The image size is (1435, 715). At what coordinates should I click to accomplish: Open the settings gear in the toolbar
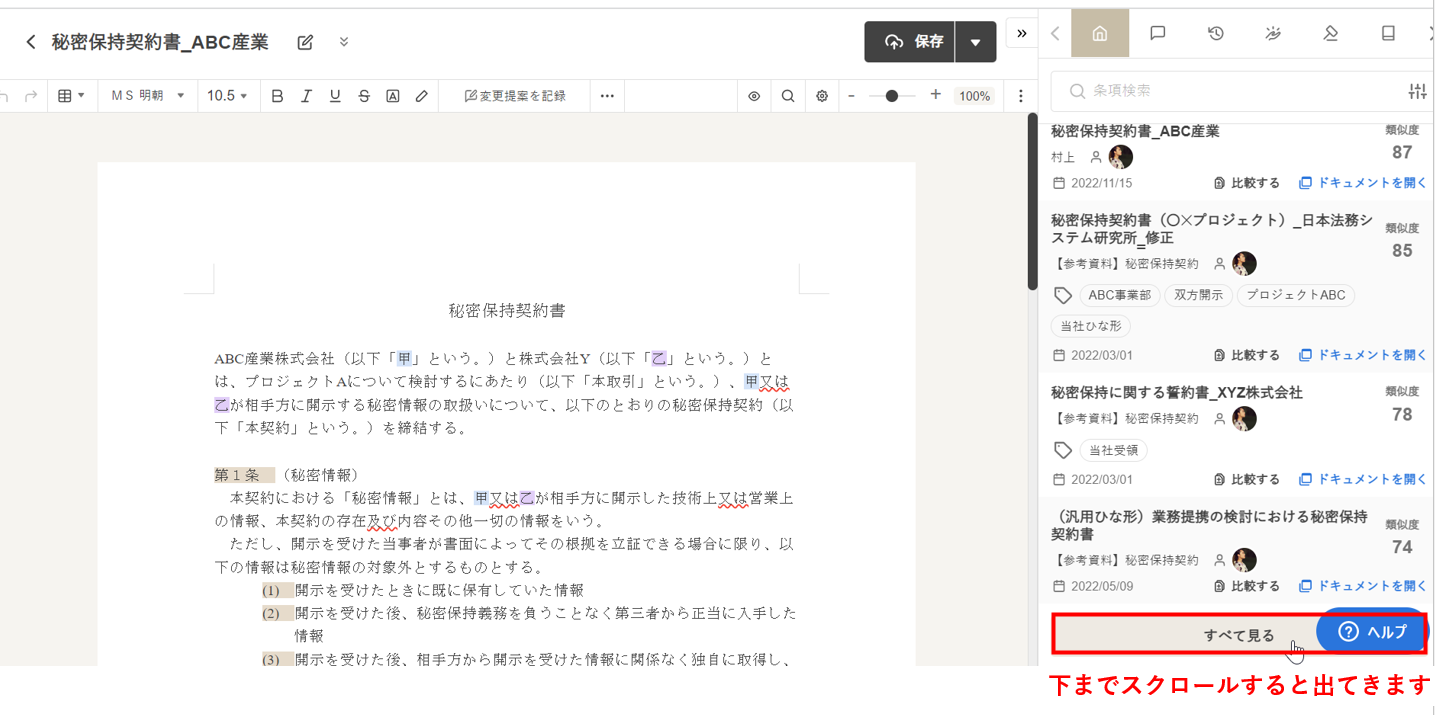pyautogui.click(x=822, y=96)
